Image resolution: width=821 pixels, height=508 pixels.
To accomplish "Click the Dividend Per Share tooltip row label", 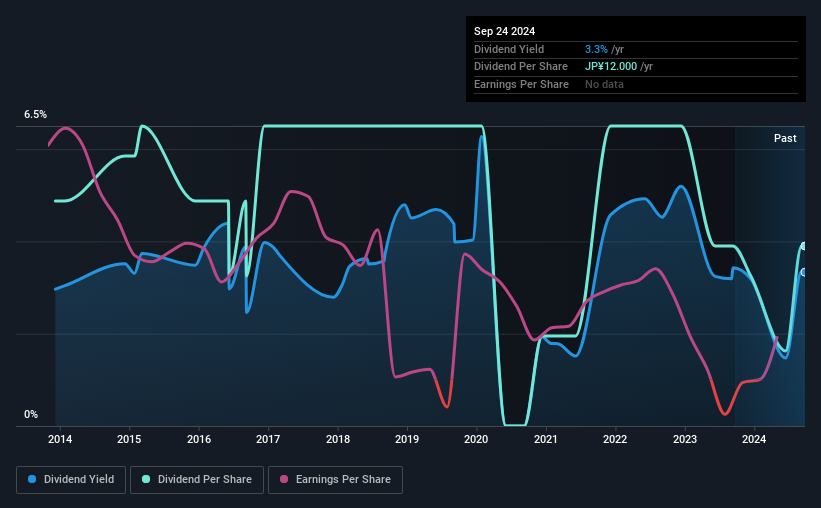I will click(x=520, y=67).
